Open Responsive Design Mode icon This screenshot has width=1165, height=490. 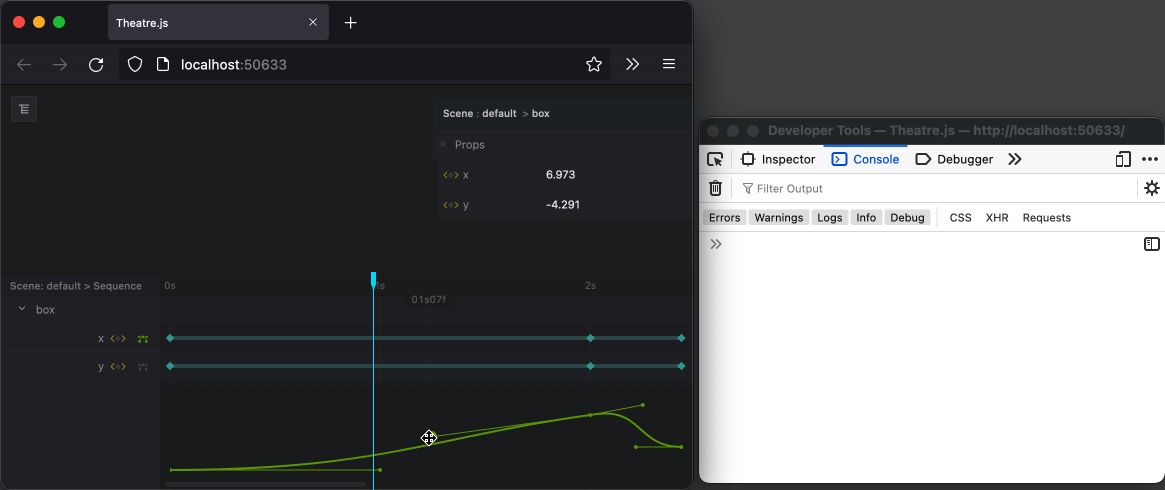pyautogui.click(x=1123, y=159)
